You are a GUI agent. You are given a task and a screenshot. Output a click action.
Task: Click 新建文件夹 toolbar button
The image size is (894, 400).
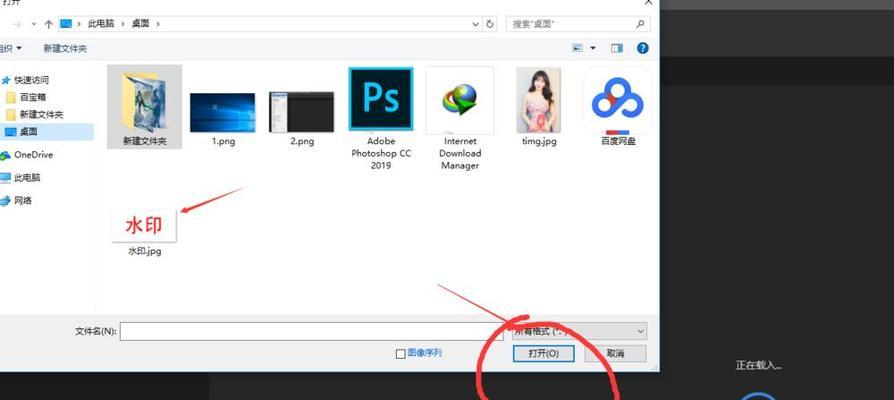[65, 48]
